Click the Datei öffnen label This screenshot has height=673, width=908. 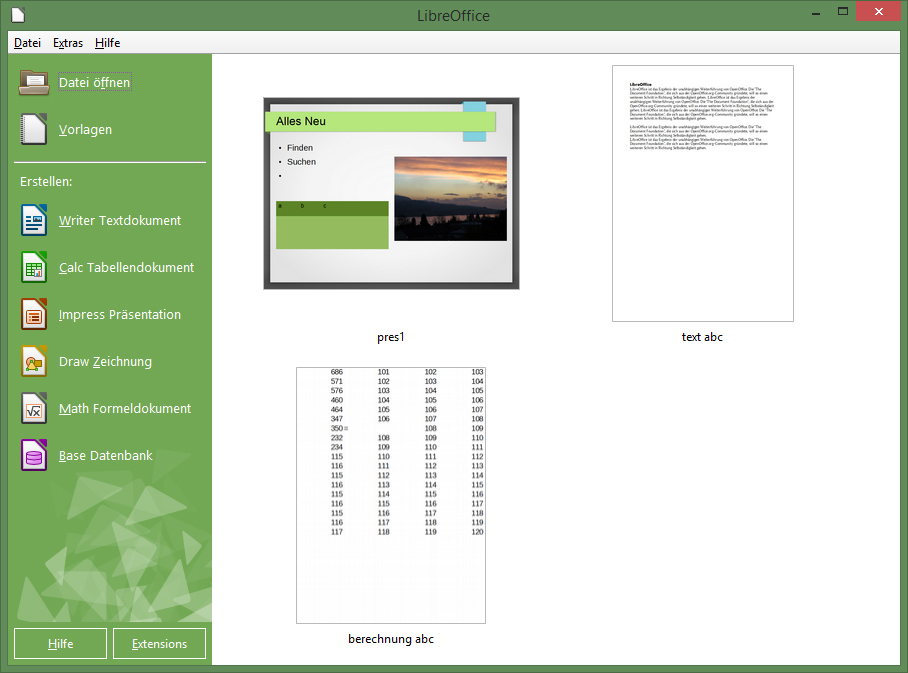pyautogui.click(x=95, y=82)
